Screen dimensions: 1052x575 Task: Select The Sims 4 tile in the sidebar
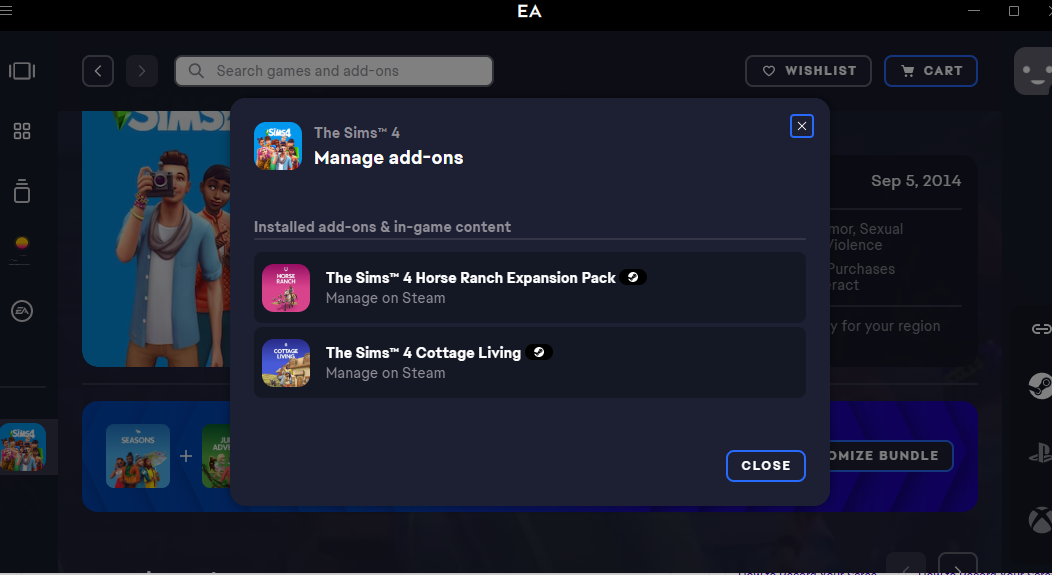click(23, 447)
